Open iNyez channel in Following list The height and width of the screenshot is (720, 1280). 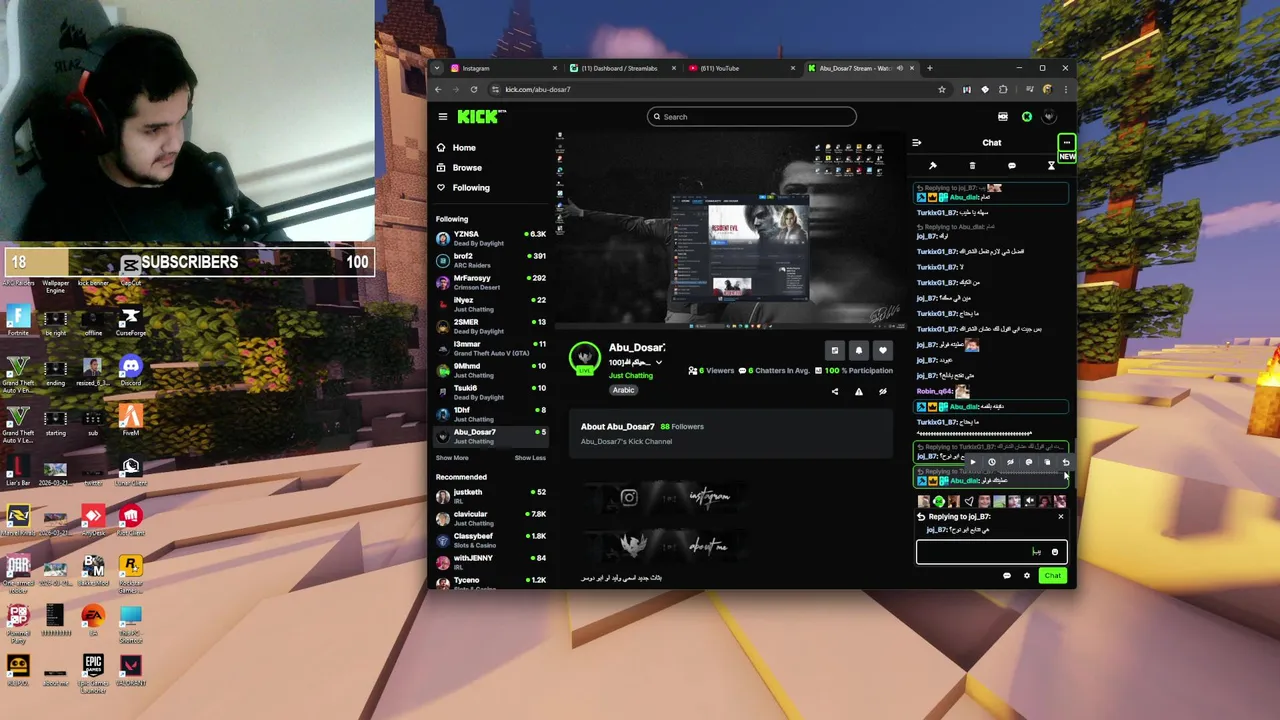(x=491, y=304)
